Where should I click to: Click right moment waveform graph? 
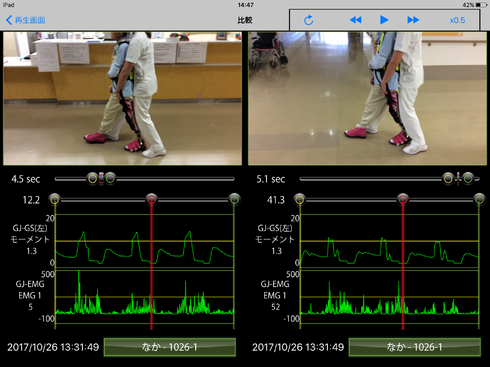[390, 241]
